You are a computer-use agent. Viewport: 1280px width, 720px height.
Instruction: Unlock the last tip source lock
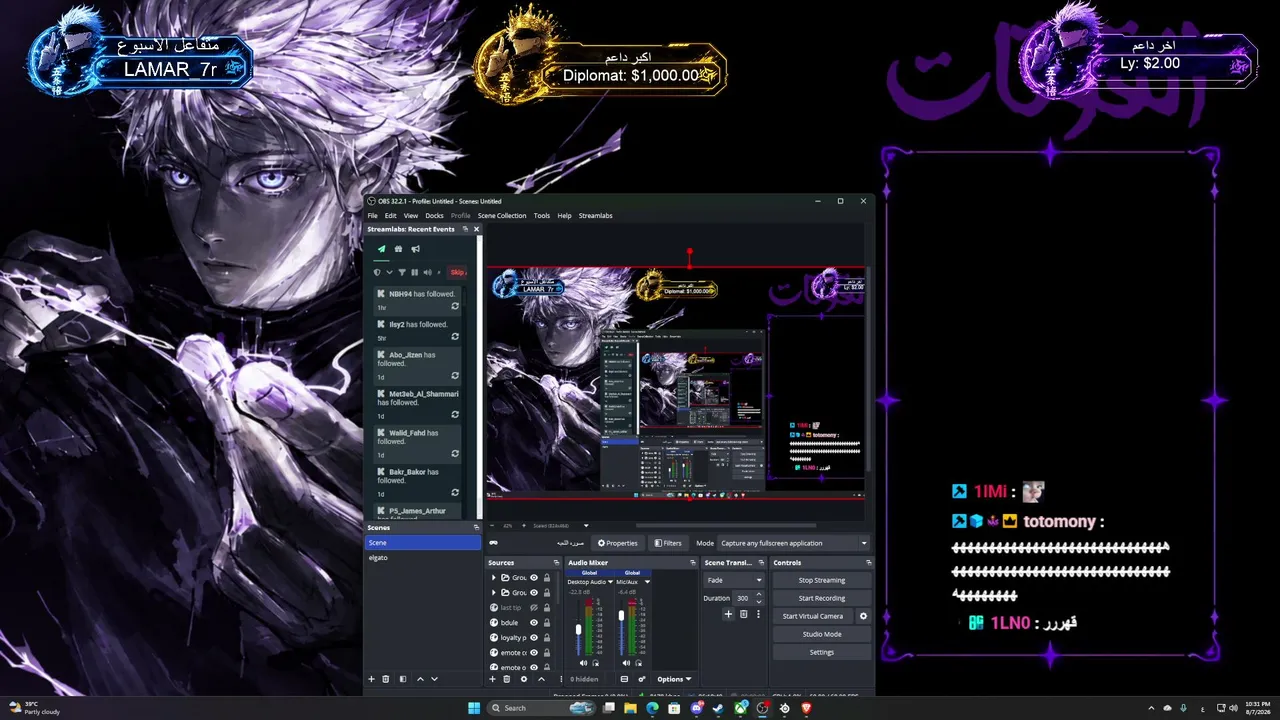(x=547, y=608)
